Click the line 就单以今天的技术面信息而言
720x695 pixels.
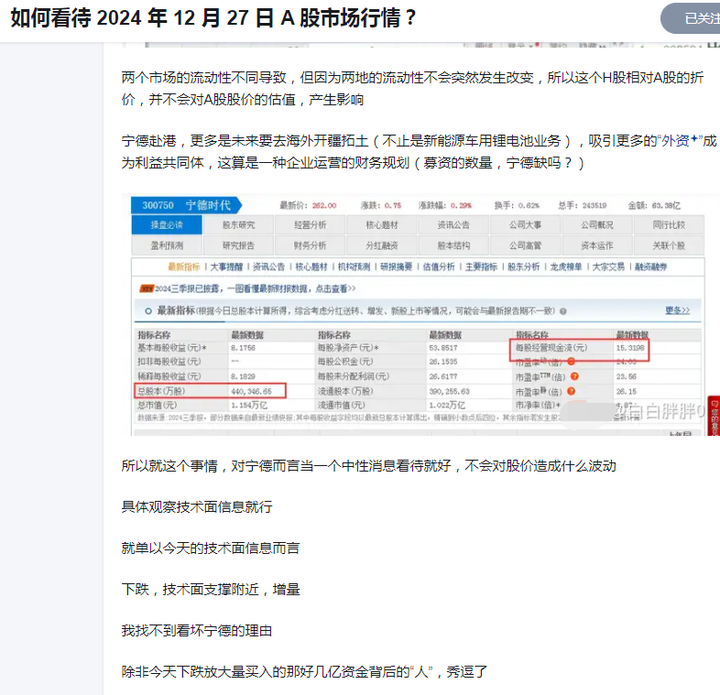[210, 548]
